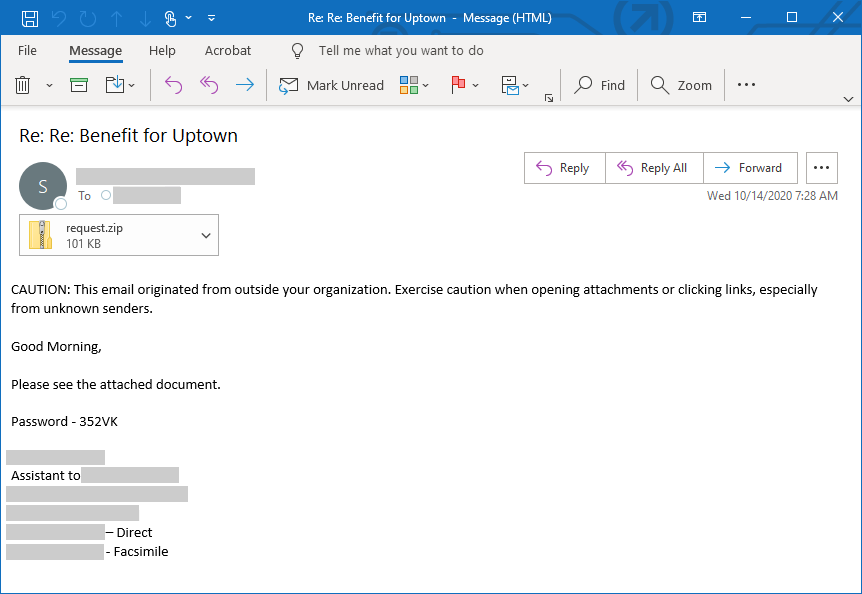Click the request.zip attachment thumbnail
Screen dimensions: 862x594
[41, 234]
